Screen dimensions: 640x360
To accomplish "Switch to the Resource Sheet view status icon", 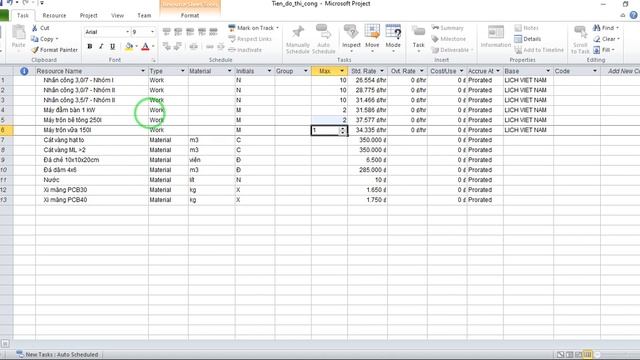I will tap(587, 355).
